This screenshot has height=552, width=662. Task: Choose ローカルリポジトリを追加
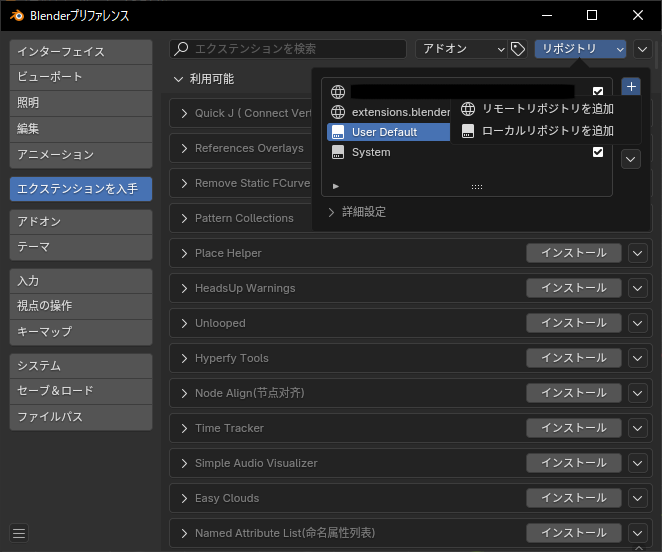[546, 131]
